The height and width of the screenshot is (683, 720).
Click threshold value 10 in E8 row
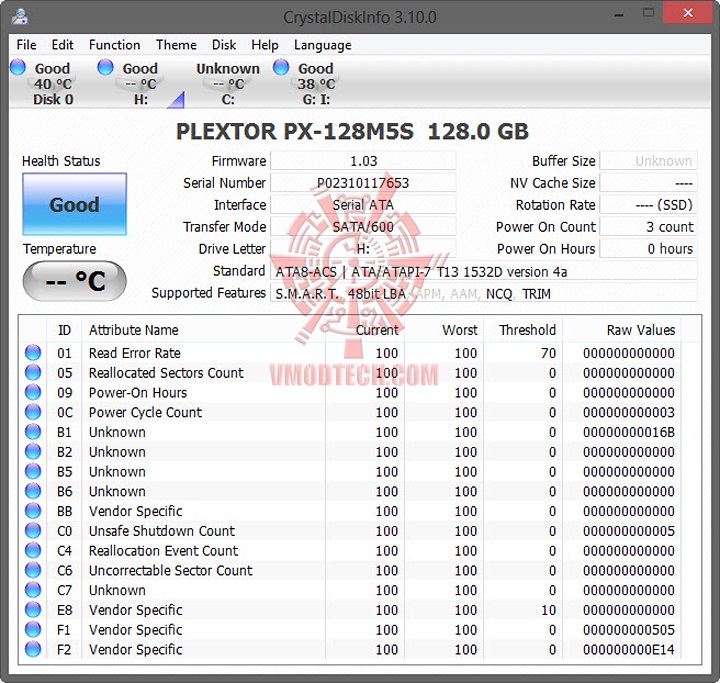click(x=548, y=610)
